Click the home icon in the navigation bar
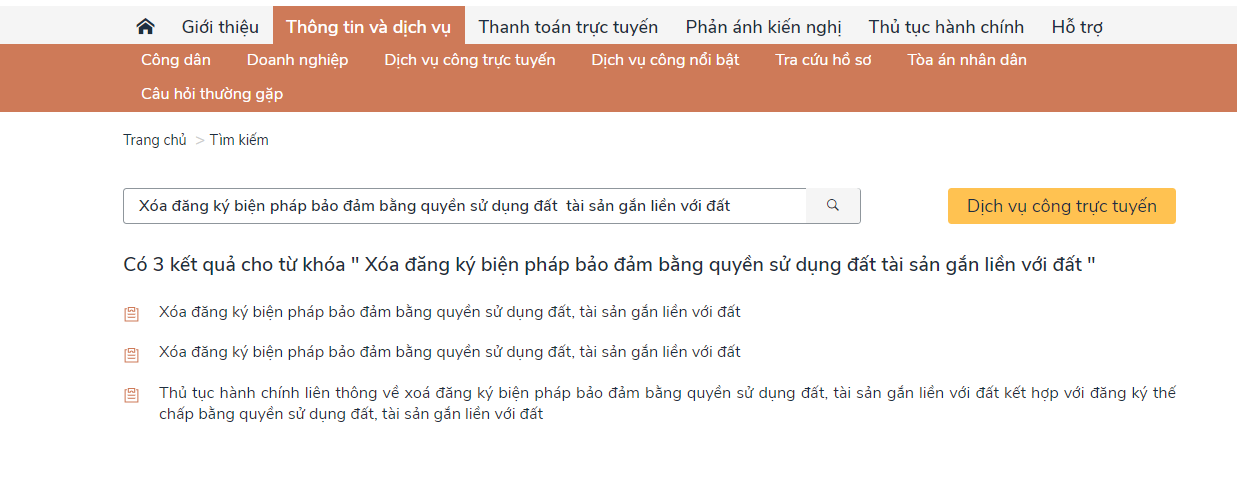The image size is (1237, 481). click(146, 27)
